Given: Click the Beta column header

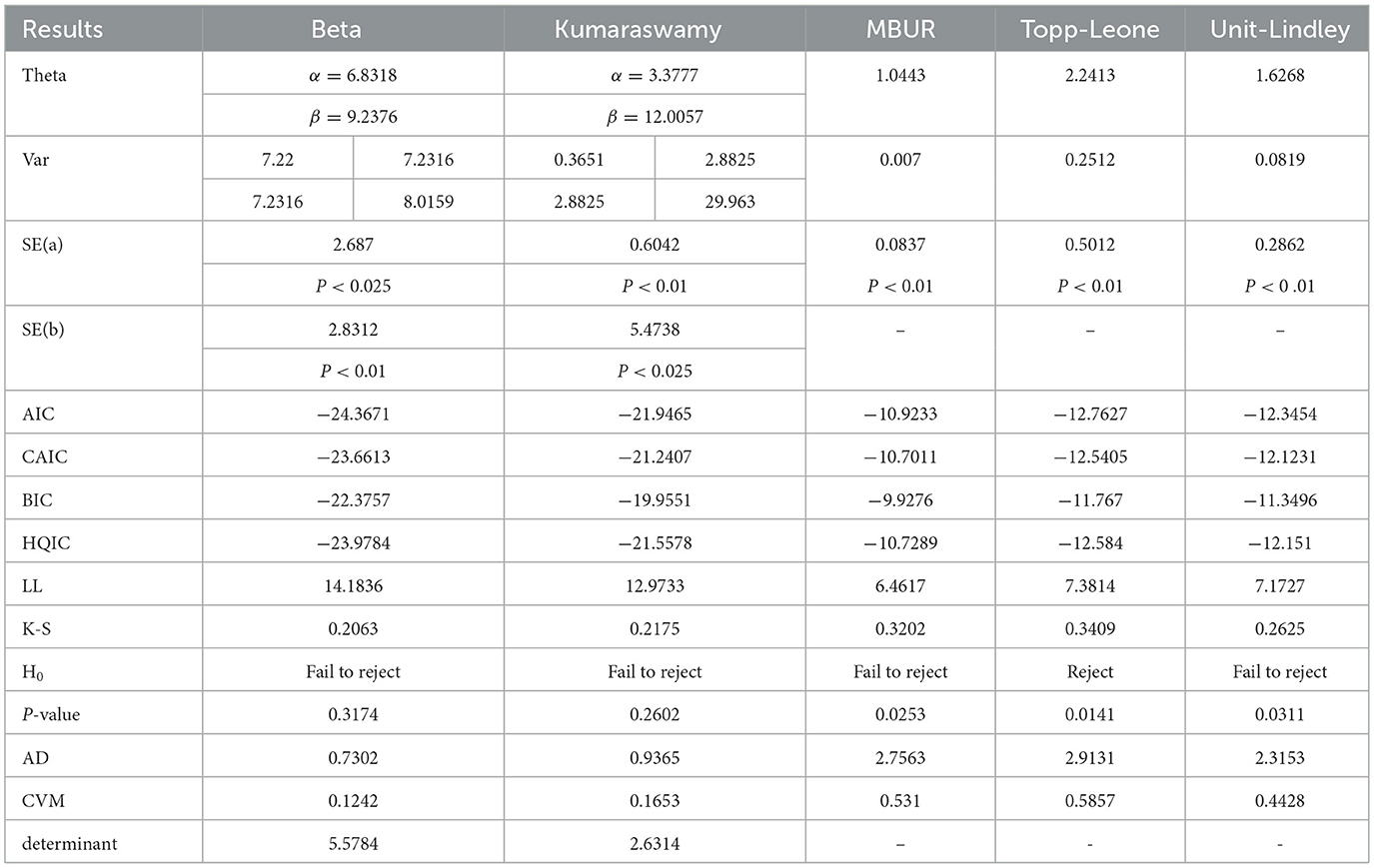Looking at the screenshot, I should point(336,29).
